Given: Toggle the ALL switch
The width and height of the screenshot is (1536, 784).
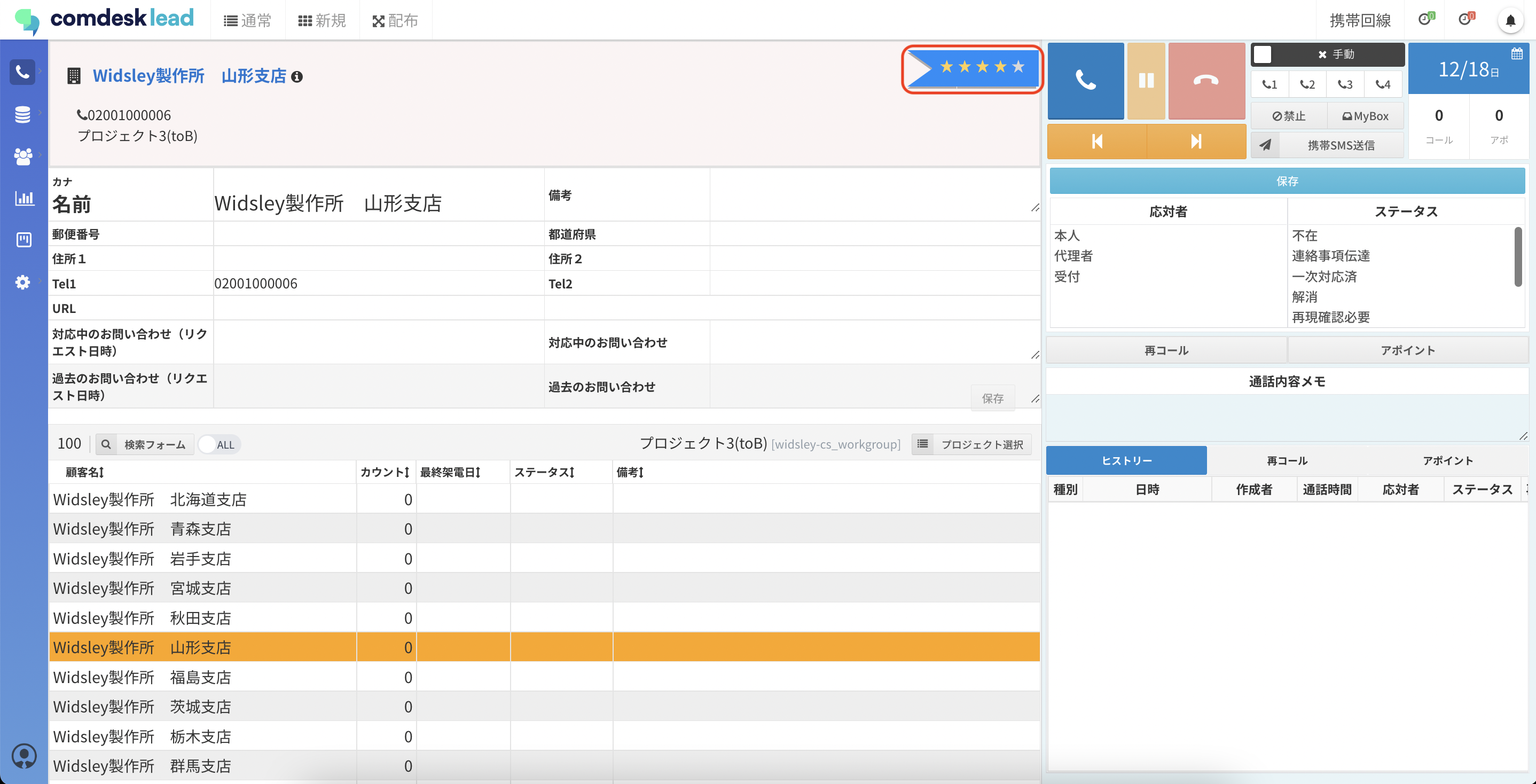Looking at the screenshot, I should 218,444.
